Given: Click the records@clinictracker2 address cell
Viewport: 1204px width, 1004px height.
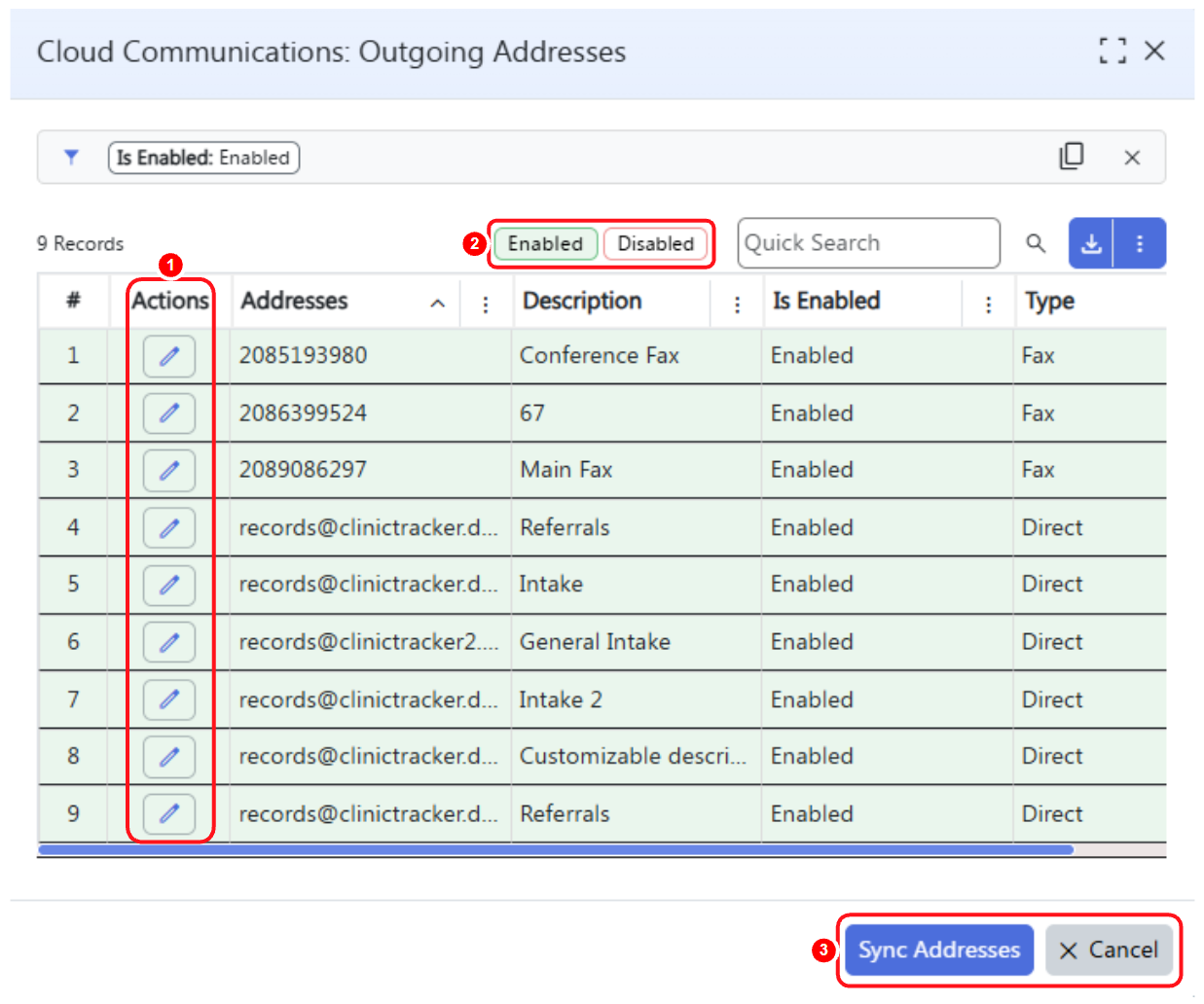Looking at the screenshot, I should pos(368,641).
